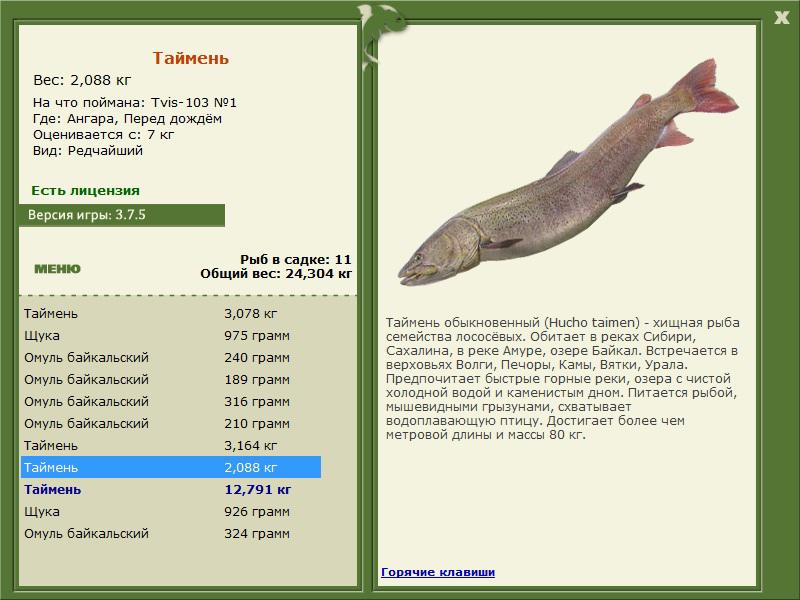Select the 3,164 кг Таймень entry
This screenshot has height=600, width=800.
coord(171,445)
